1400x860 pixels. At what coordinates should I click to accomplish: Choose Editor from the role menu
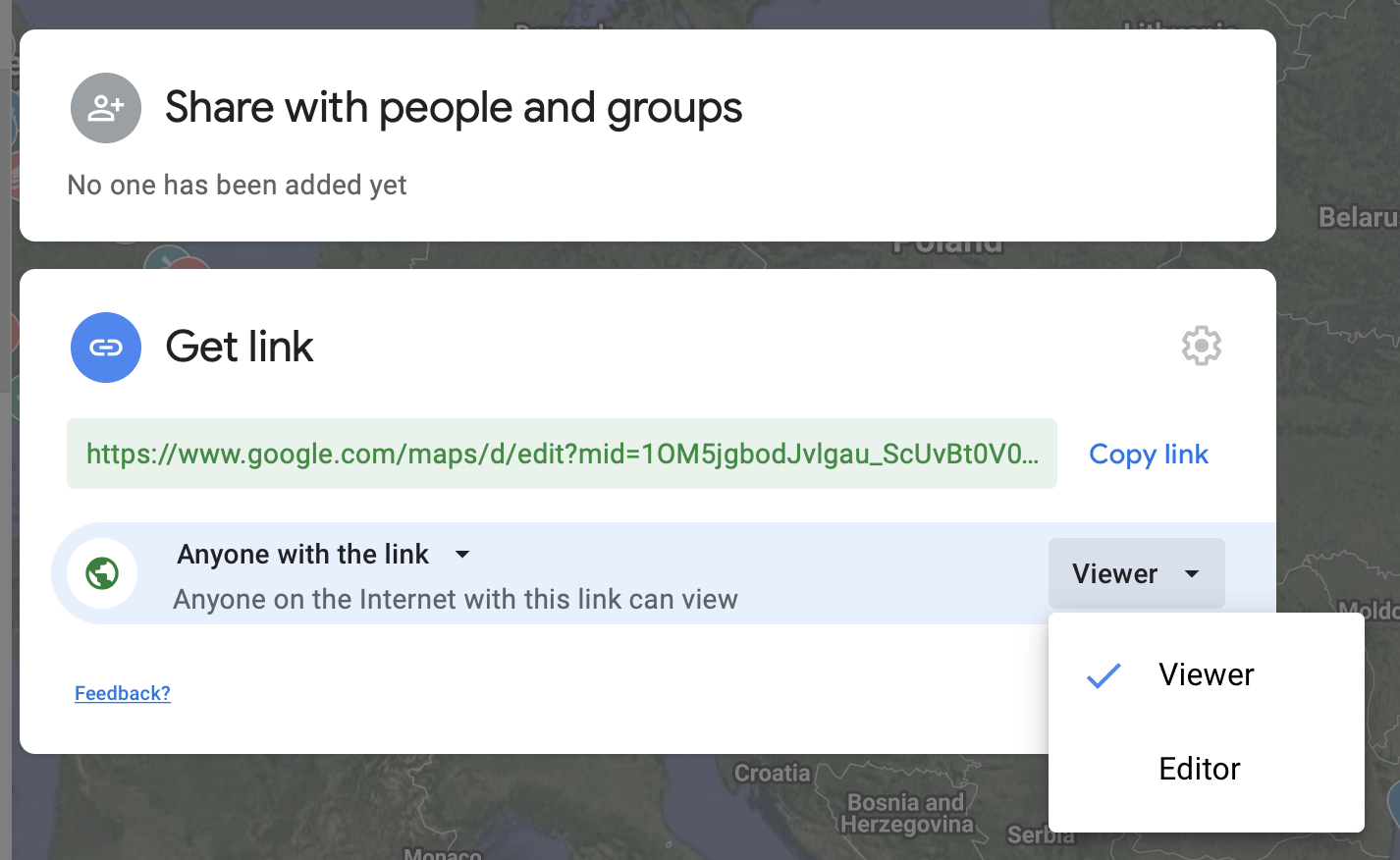pos(1199,769)
